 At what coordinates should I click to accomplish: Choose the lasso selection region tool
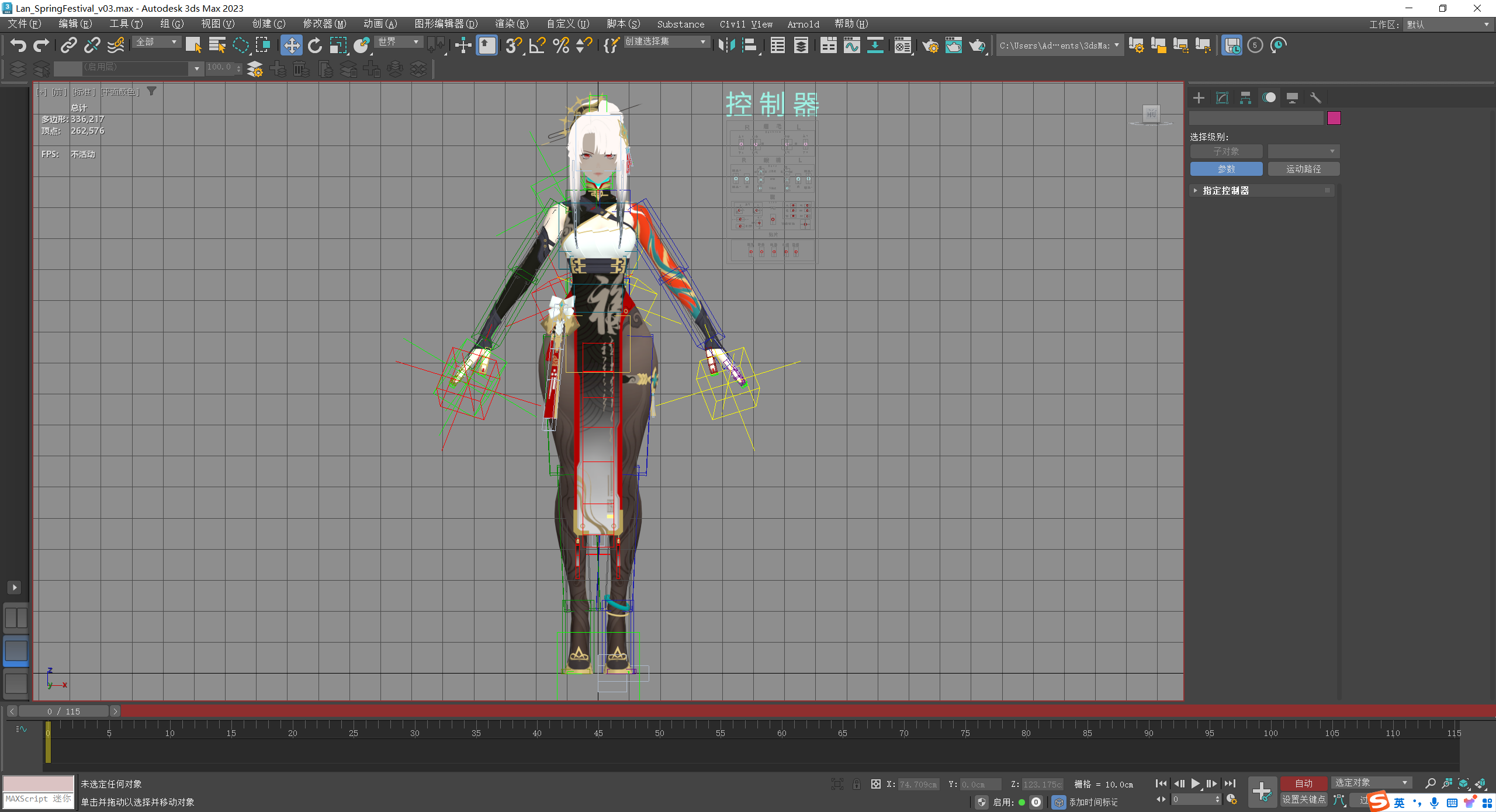pos(240,45)
